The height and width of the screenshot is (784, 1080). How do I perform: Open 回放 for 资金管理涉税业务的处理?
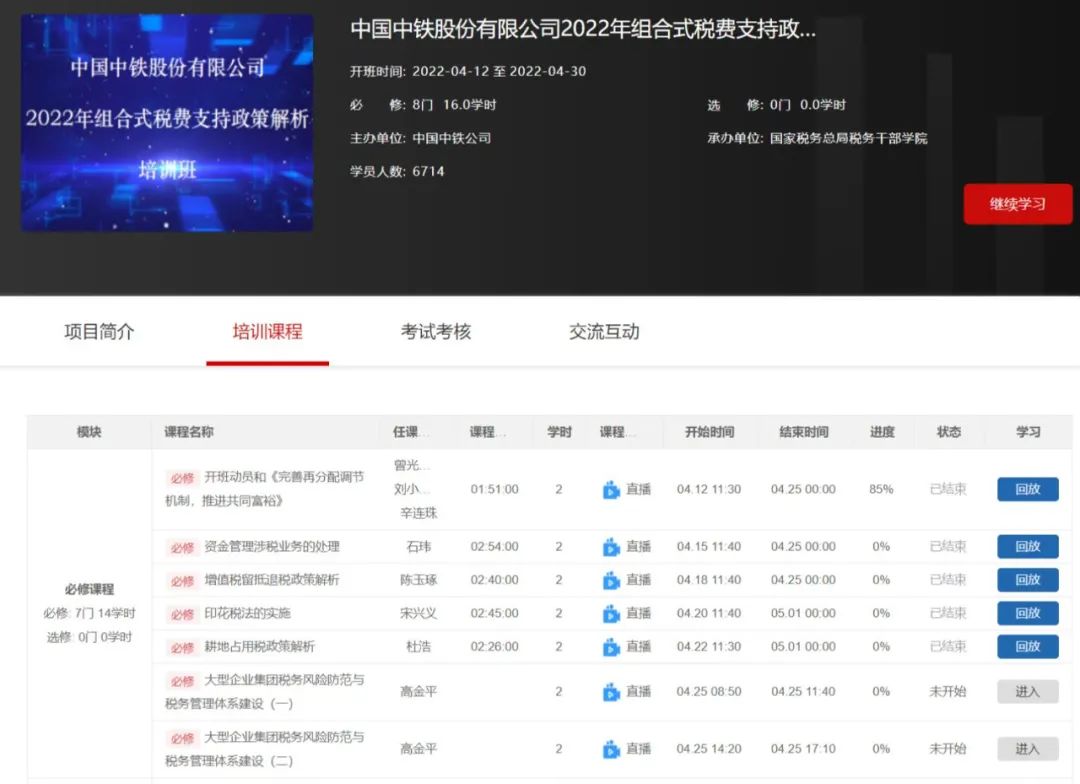(1027, 547)
